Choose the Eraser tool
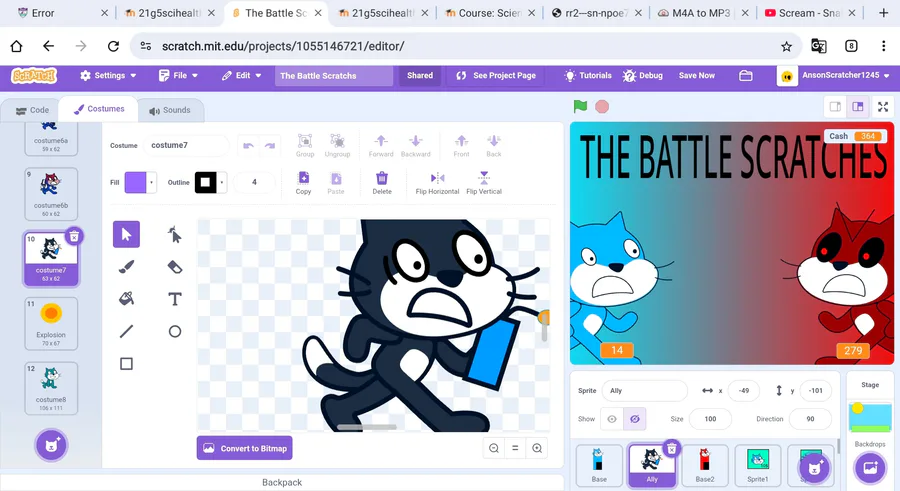900x491 pixels. point(174,266)
